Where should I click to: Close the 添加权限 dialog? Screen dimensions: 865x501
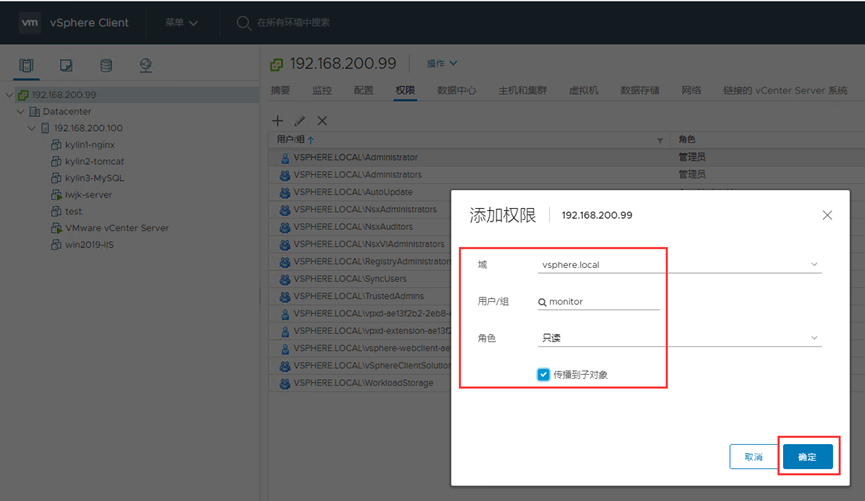pos(827,215)
